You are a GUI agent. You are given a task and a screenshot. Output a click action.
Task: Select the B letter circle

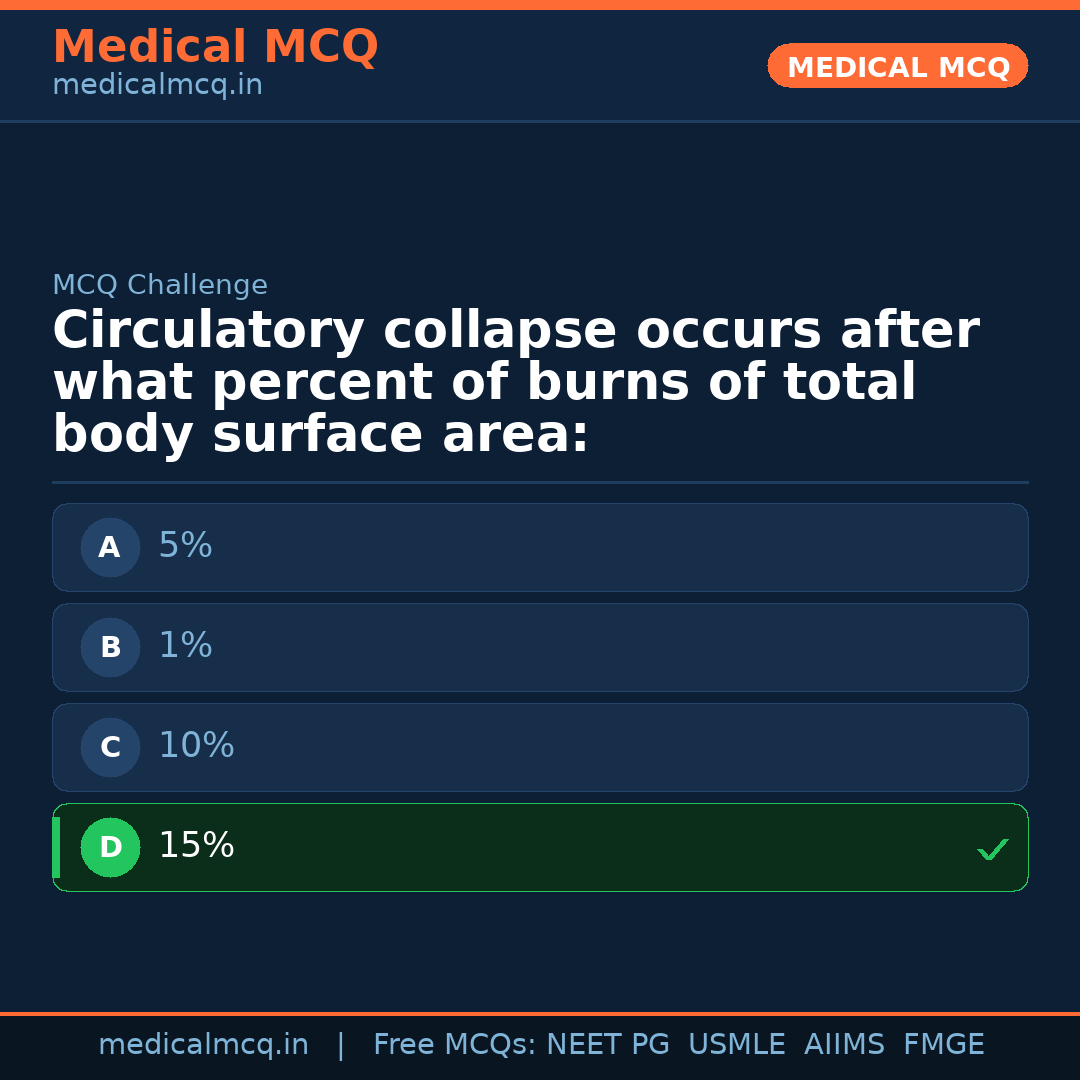tap(110, 648)
